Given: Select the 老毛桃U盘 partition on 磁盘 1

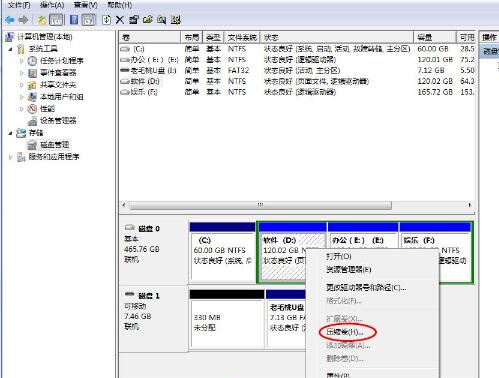Looking at the screenshot, I should pos(286,318).
